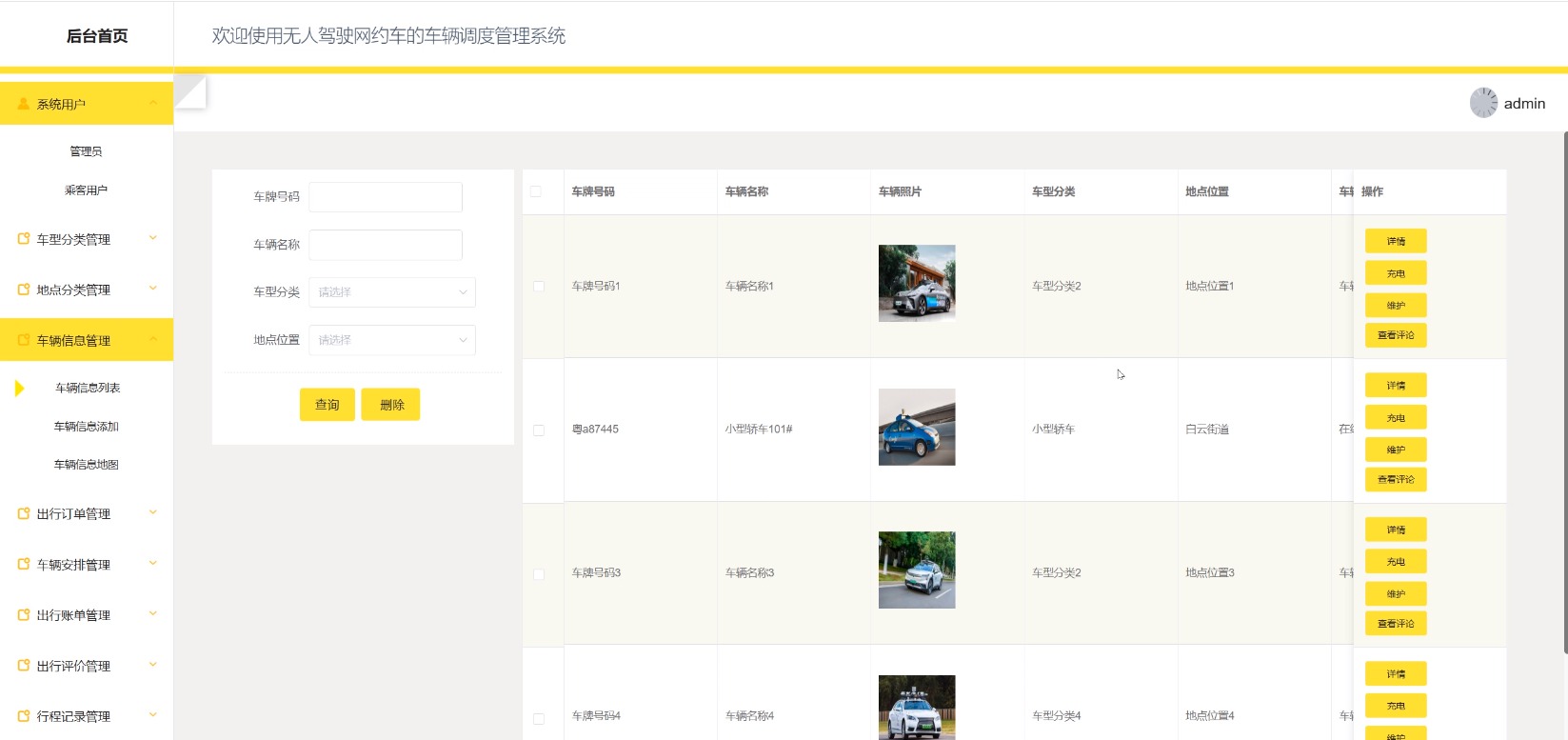Click the 地点分类管理 menu icon
The height and width of the screenshot is (740, 1568).
coord(24,290)
